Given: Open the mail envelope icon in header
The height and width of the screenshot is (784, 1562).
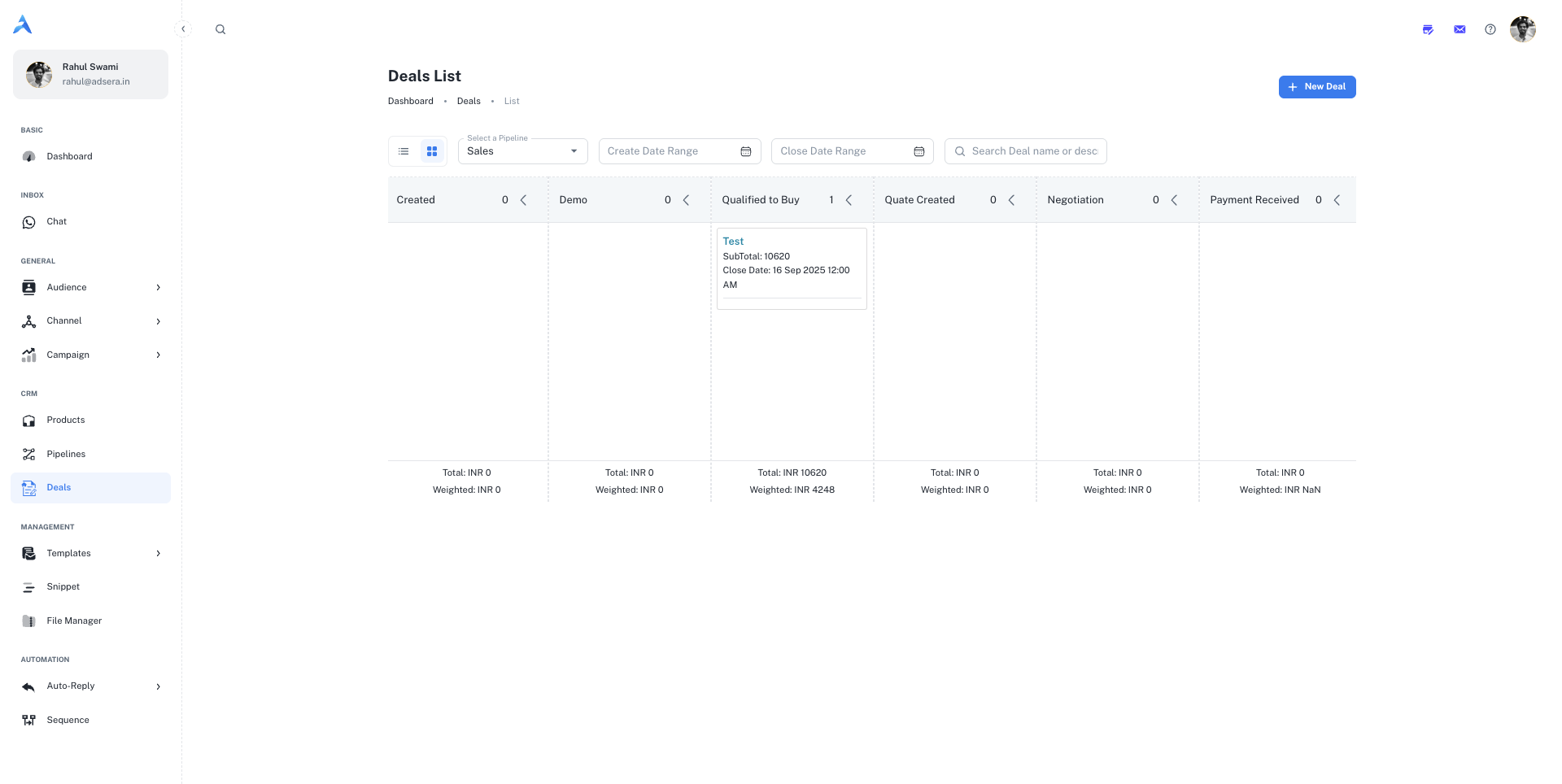Looking at the screenshot, I should coord(1459,29).
